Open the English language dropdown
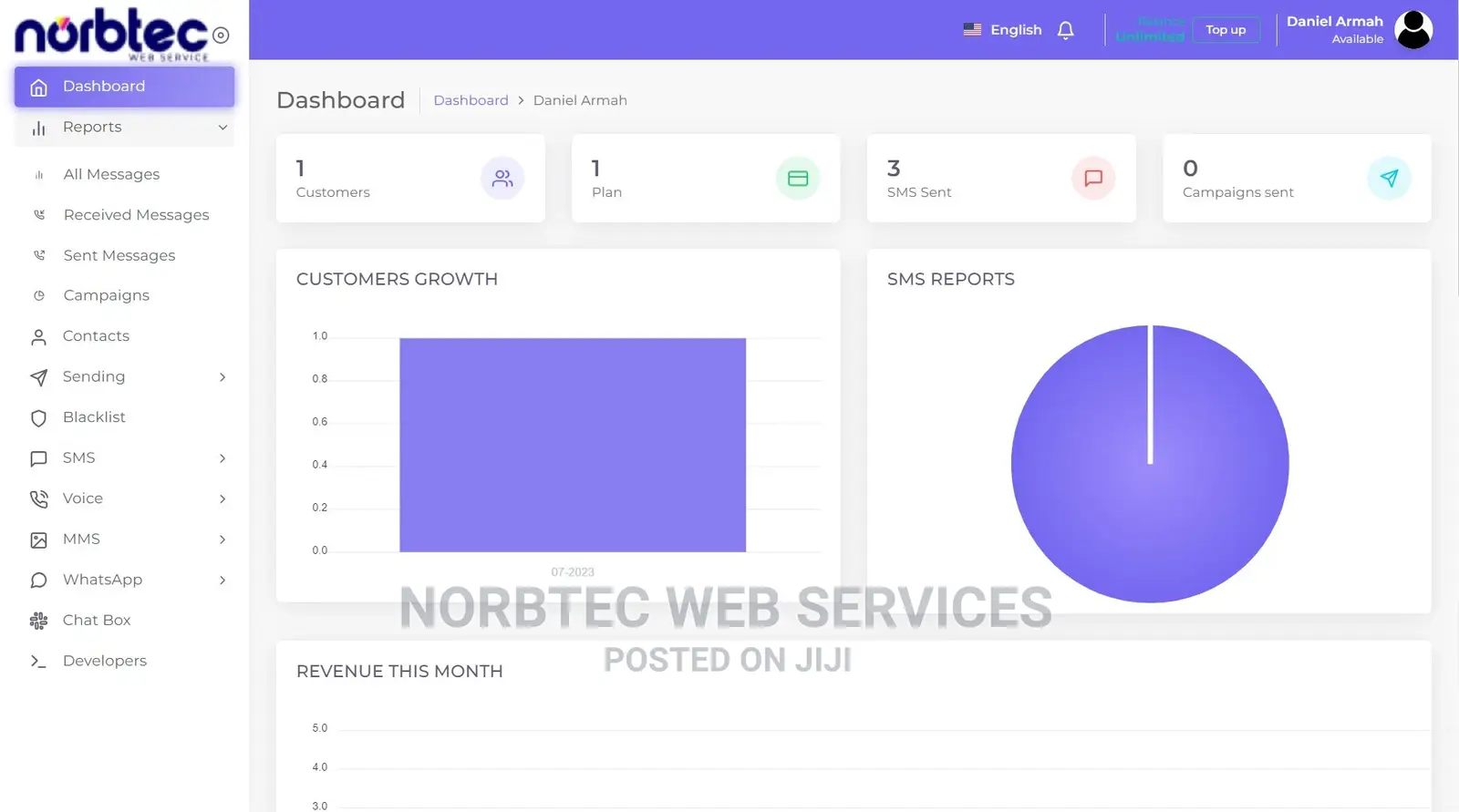The height and width of the screenshot is (812, 1459). coord(1003,30)
